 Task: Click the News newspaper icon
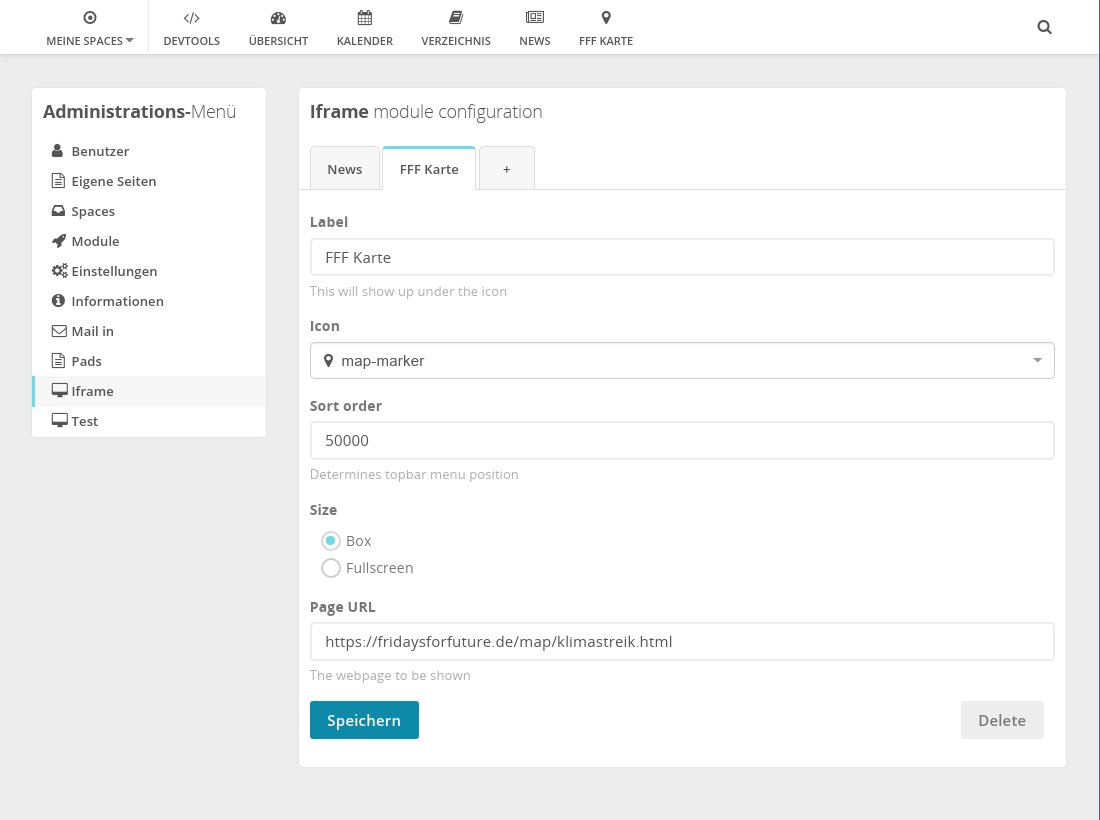tap(535, 18)
